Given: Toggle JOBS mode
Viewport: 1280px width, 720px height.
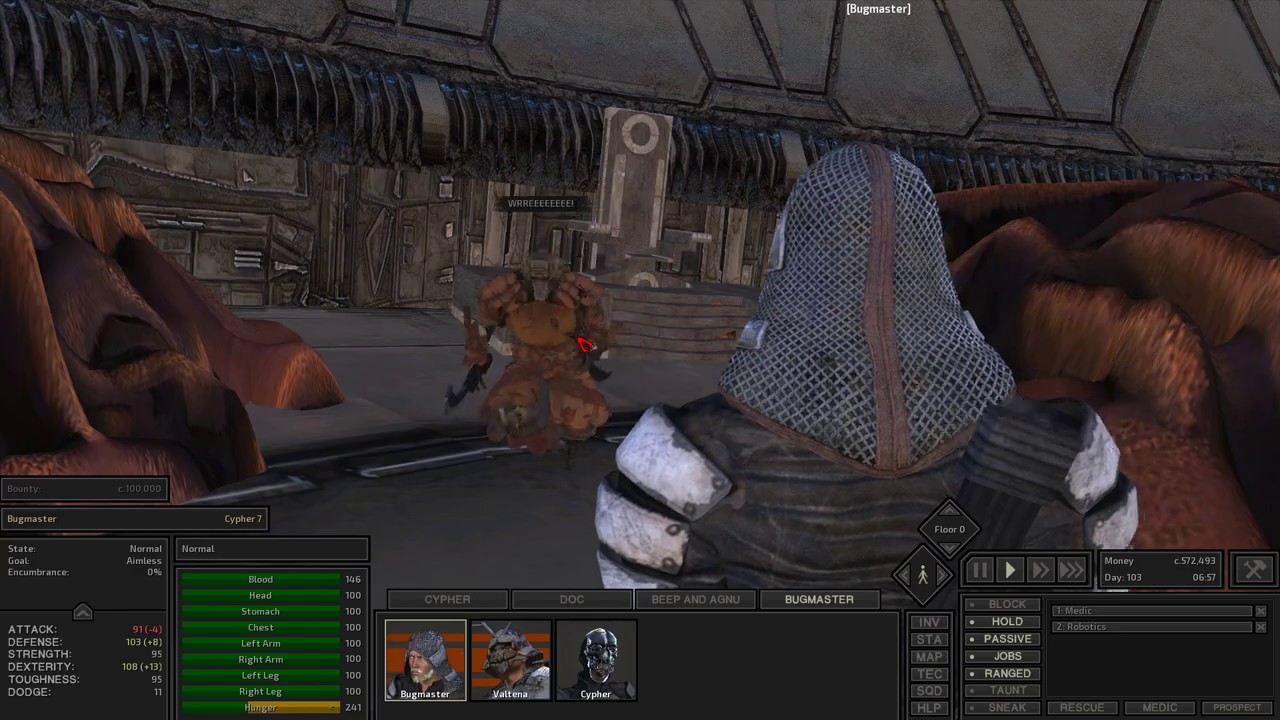Looking at the screenshot, I should (1002, 656).
